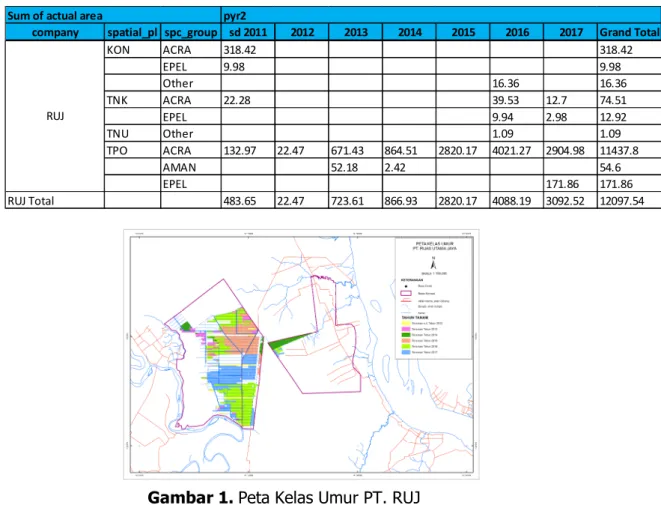661x505 pixels.
Task: Select the "spc_group" column header
Action: 191,32
